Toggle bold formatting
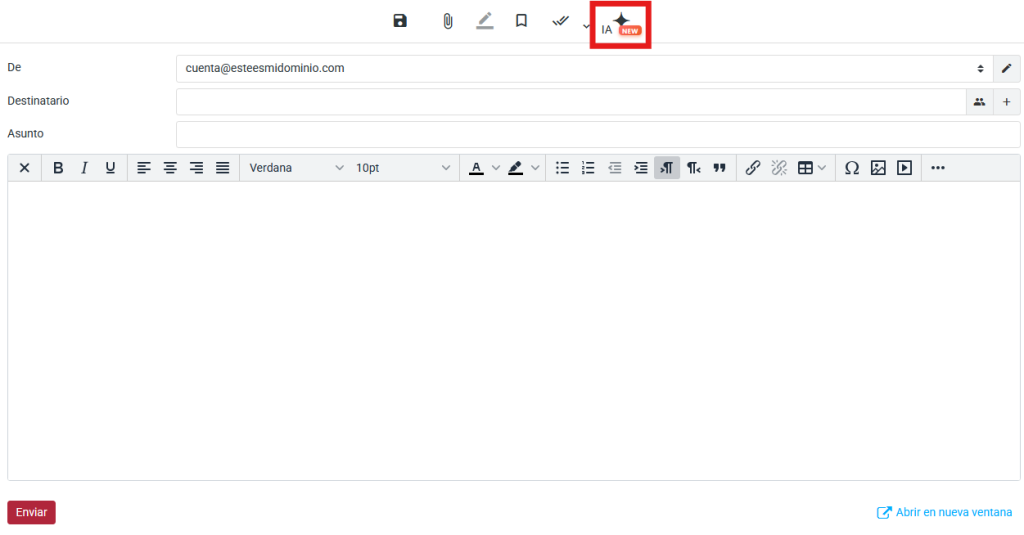Screen dimensions: 1024x535 click(x=58, y=168)
